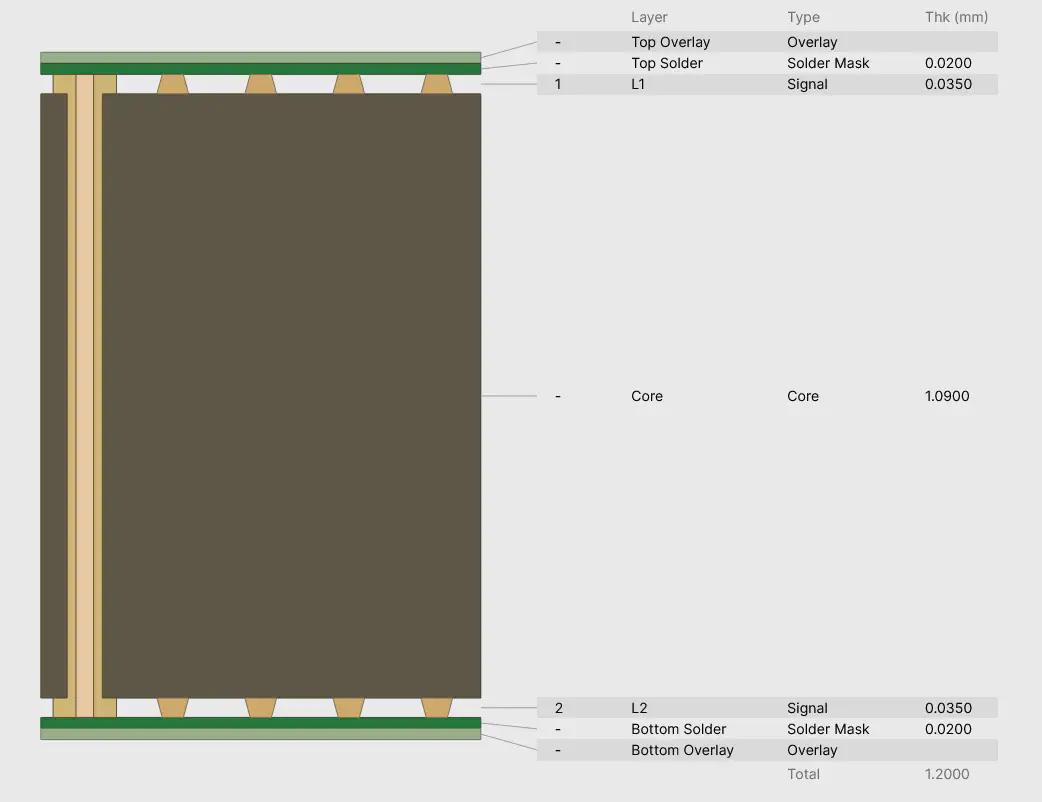Viewport: 1042px width, 802px height.
Task: Click the Bottom Solder thickness 0.0200
Action: click(x=947, y=729)
